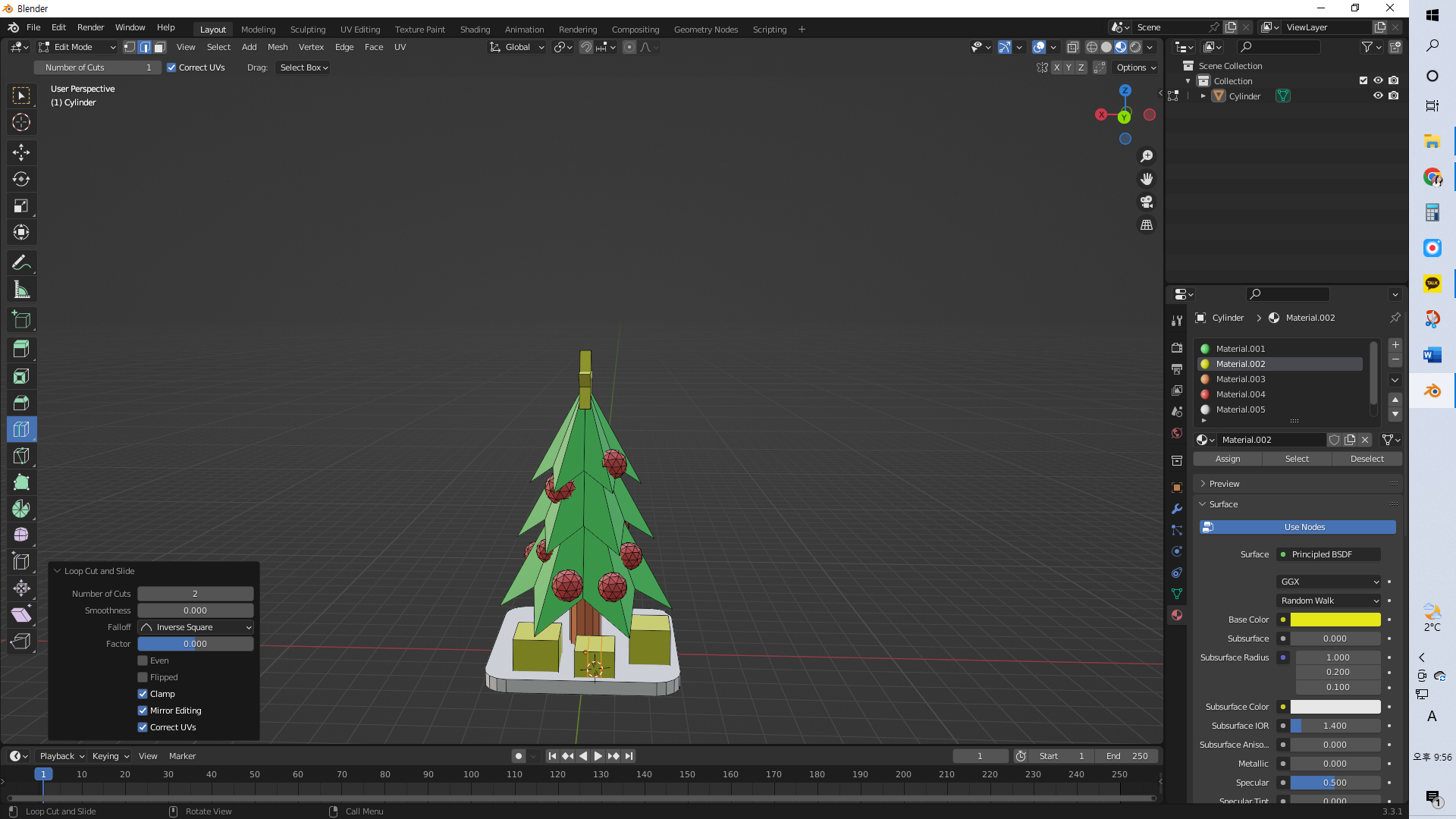Image resolution: width=1456 pixels, height=819 pixels.
Task: Open Modifier properties wrench tab
Action: pyautogui.click(x=1177, y=509)
